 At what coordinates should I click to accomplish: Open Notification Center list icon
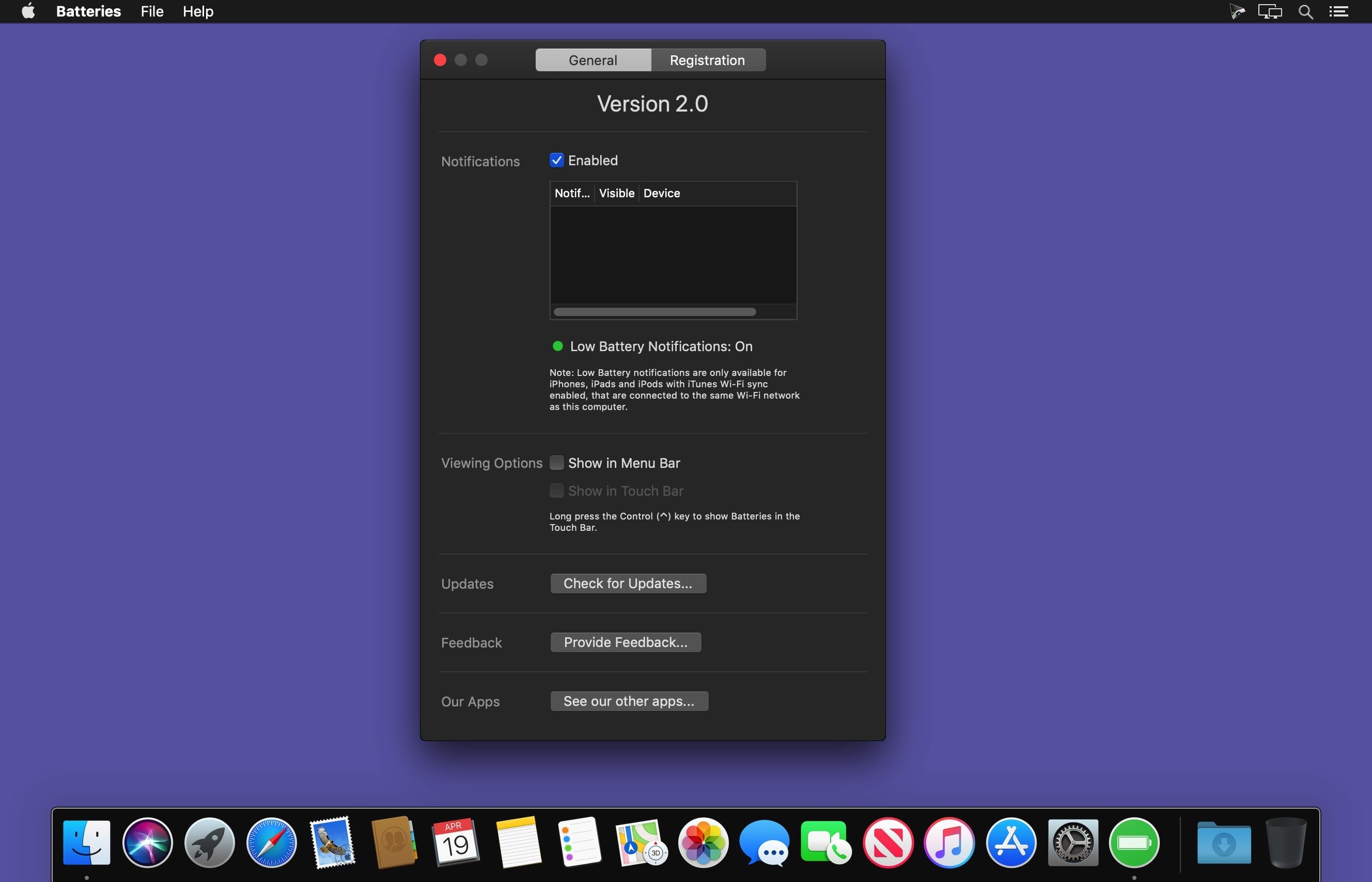coord(1338,11)
